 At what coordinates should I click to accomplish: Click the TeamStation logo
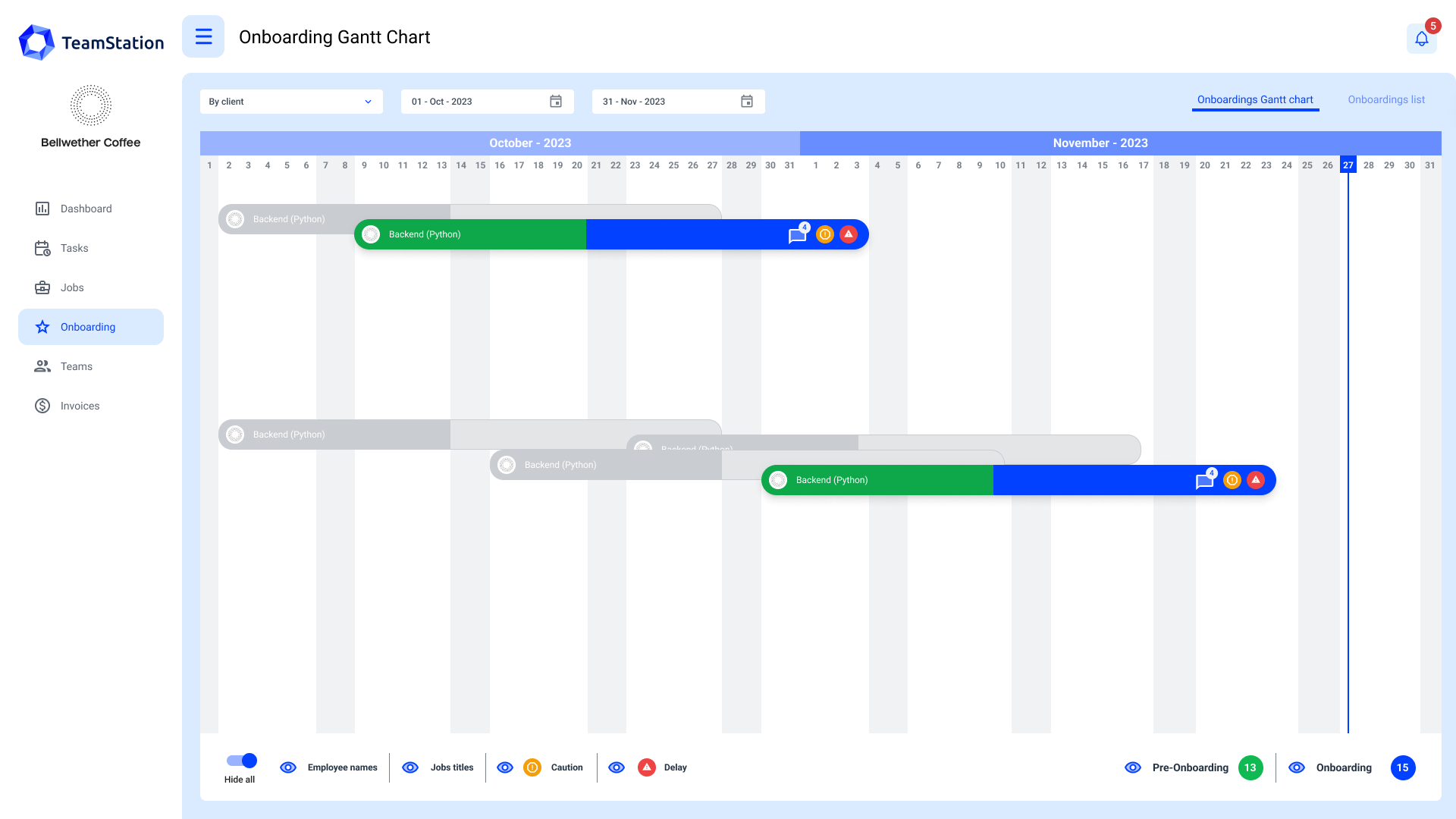[91, 42]
